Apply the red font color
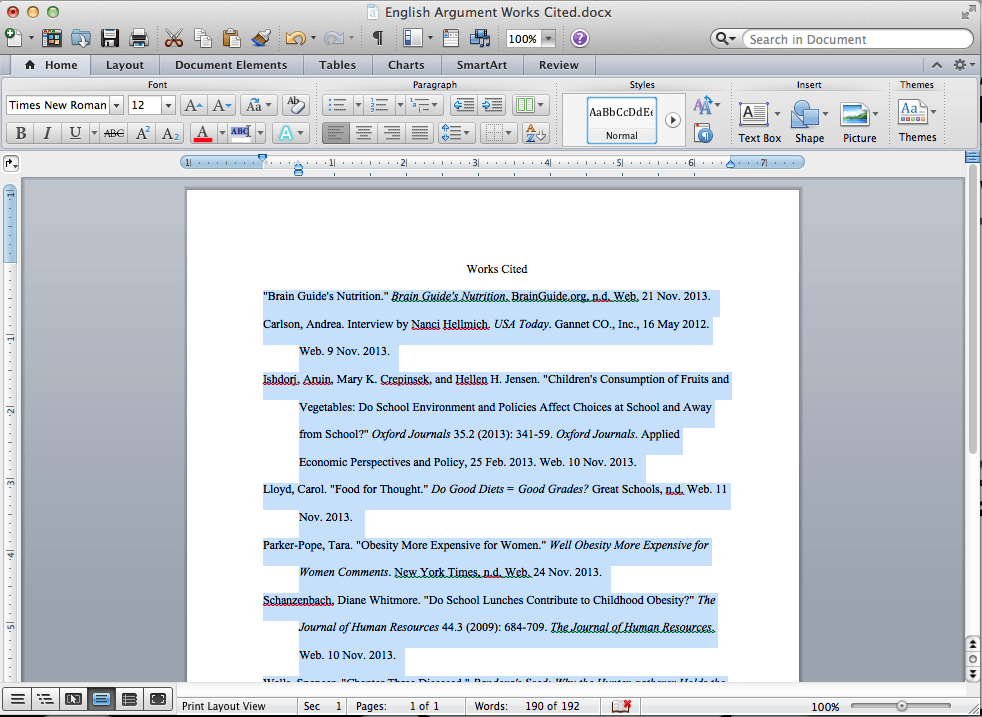This screenshot has height=717, width=982. (203, 133)
